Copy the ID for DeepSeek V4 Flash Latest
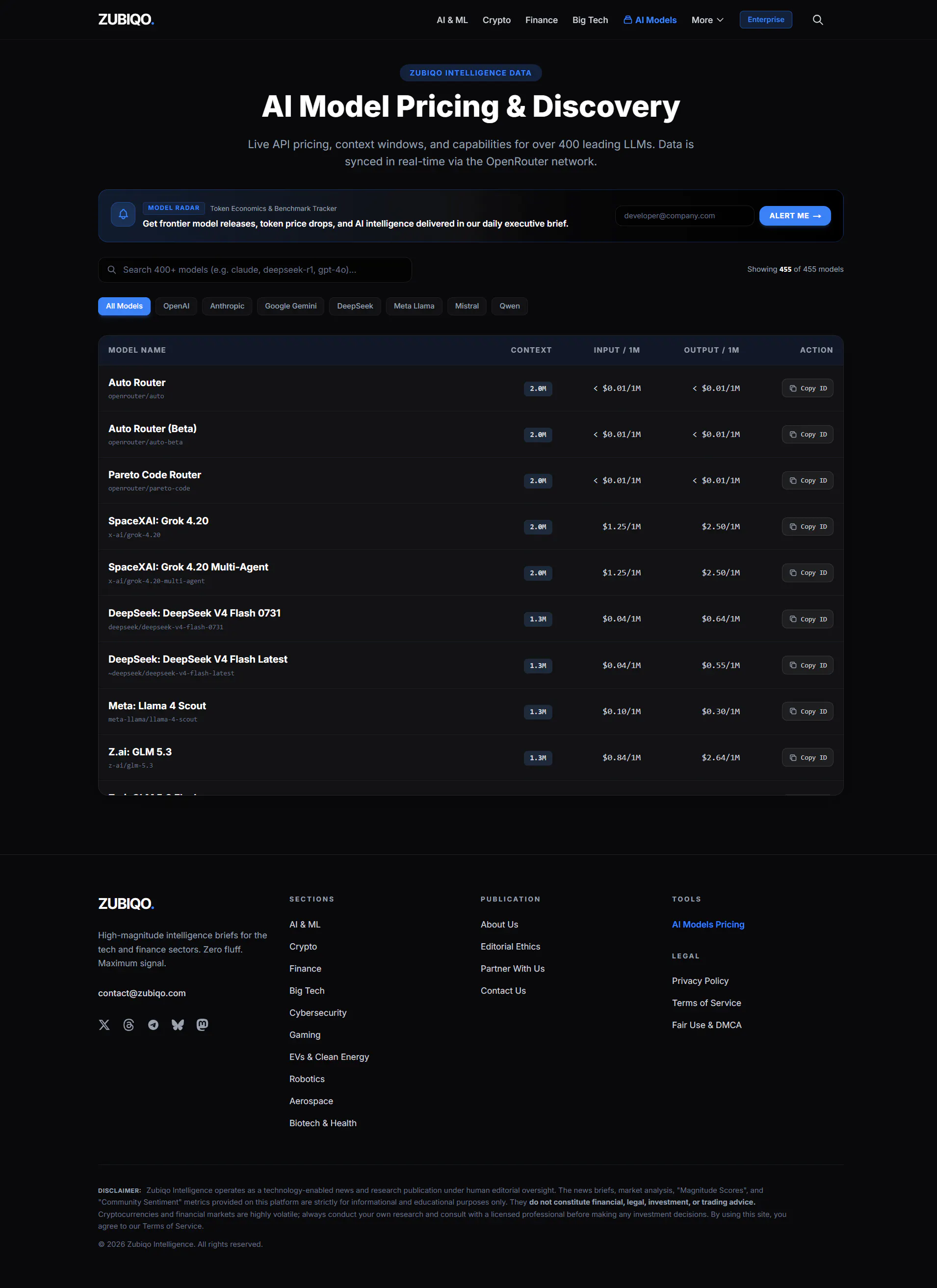 click(807, 665)
